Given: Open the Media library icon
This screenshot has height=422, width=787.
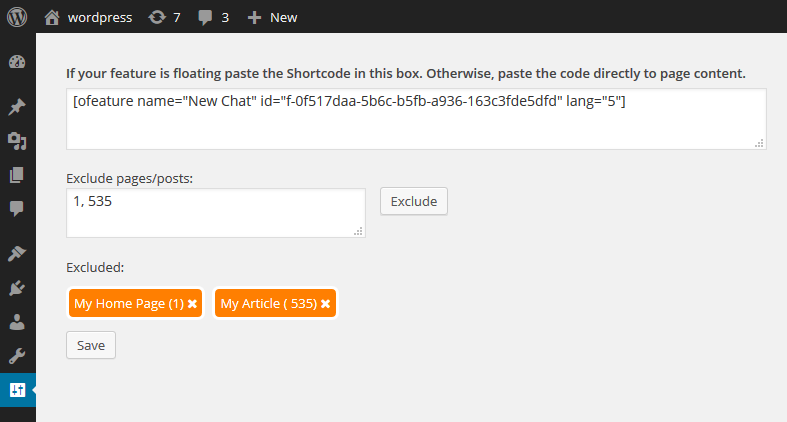Looking at the screenshot, I should [17, 141].
